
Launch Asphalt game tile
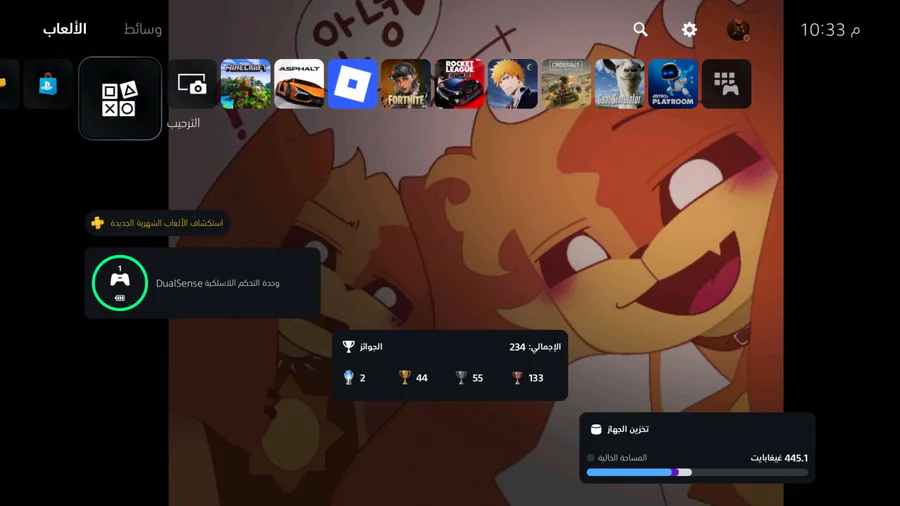[299, 84]
